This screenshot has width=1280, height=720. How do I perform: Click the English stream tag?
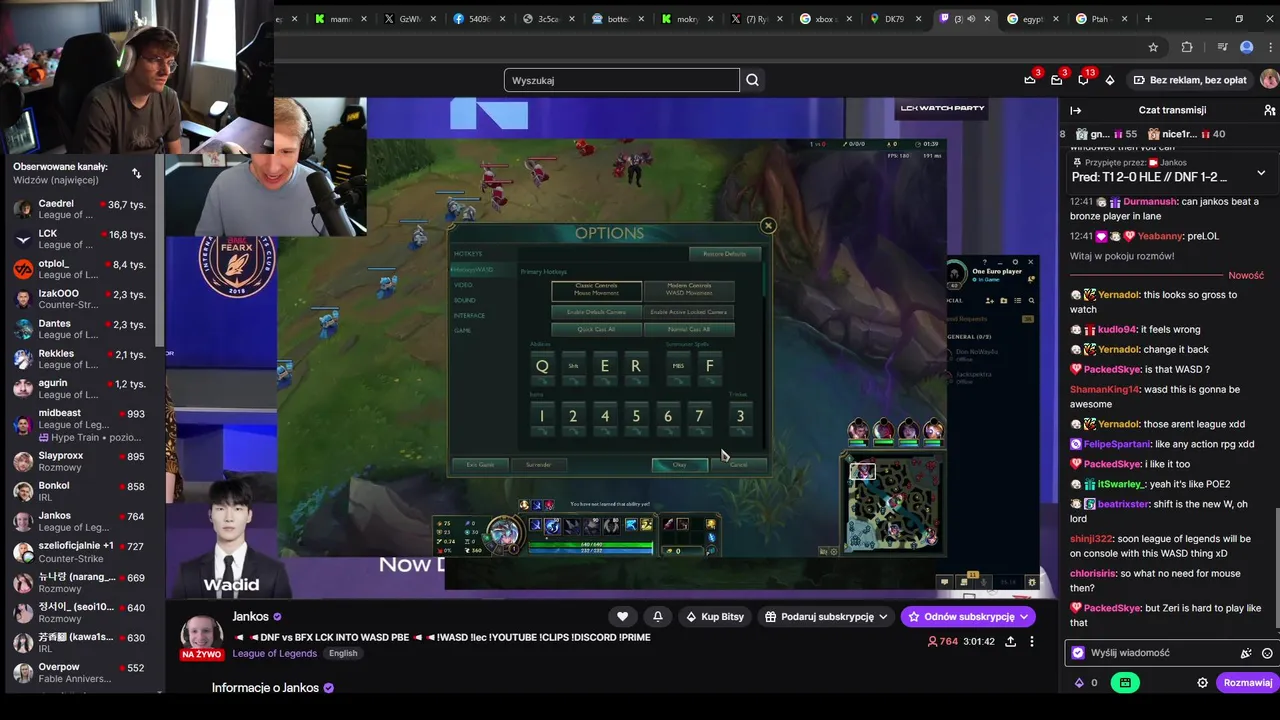[343, 653]
